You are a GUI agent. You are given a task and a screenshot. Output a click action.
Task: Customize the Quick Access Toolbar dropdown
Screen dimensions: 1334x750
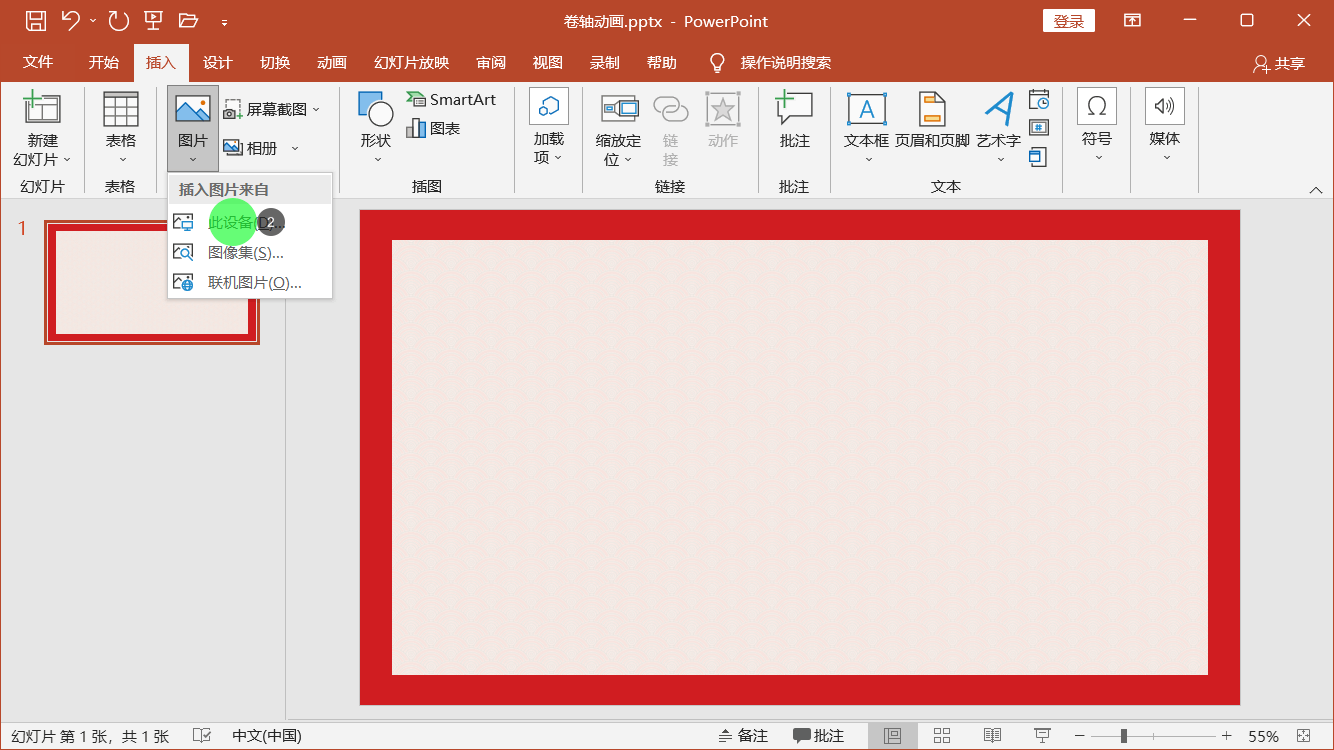[x=224, y=21]
